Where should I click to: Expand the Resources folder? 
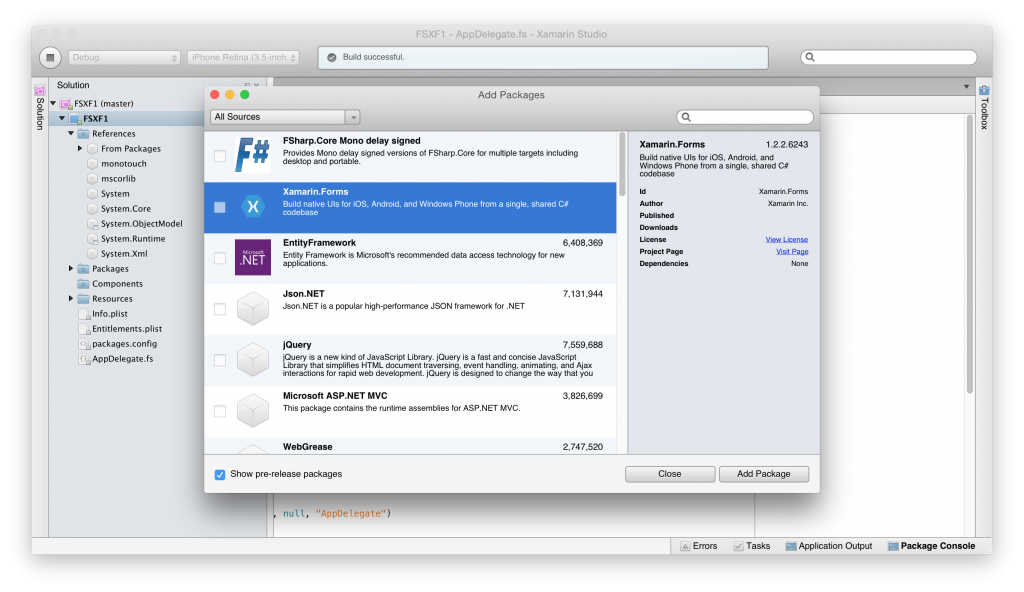71,299
